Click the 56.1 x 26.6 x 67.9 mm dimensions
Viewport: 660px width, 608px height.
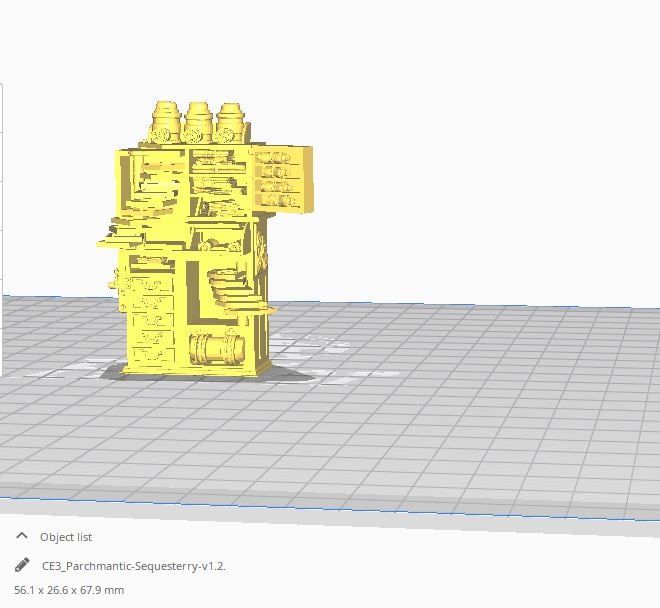pos(69,590)
